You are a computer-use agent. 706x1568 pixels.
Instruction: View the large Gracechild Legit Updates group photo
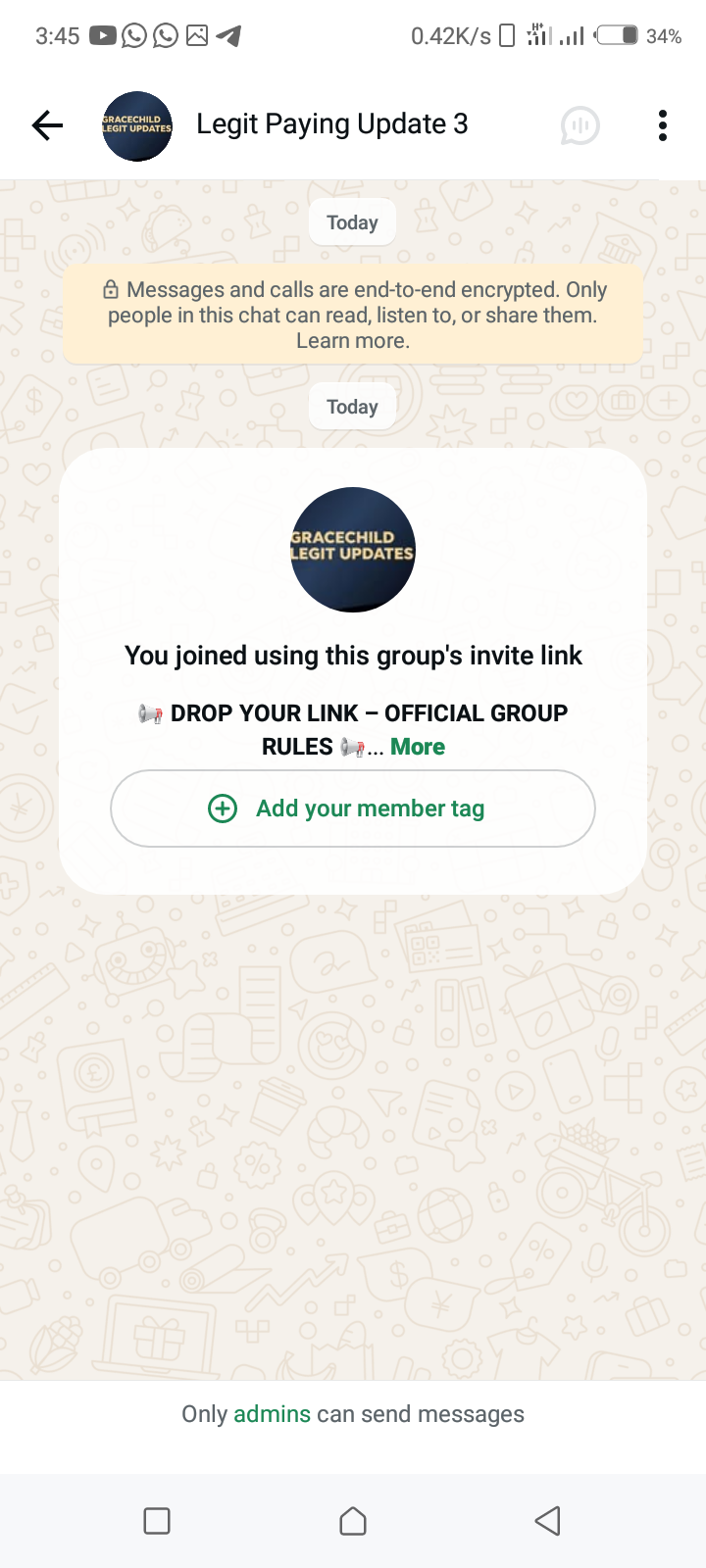pyautogui.click(x=353, y=550)
